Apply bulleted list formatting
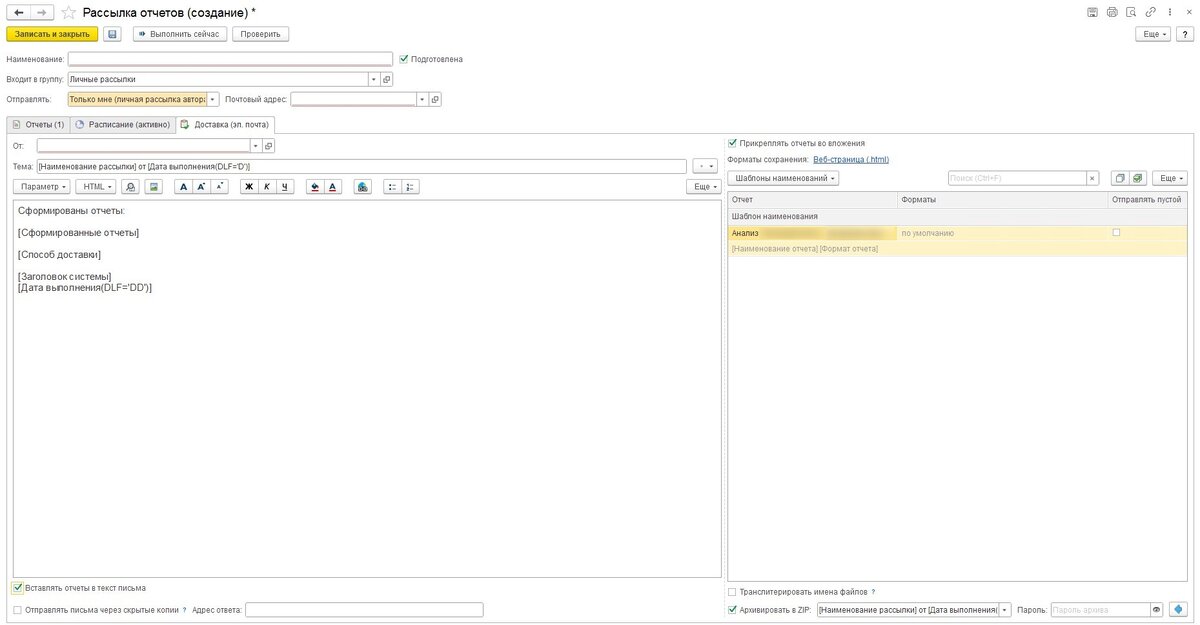 [x=392, y=187]
